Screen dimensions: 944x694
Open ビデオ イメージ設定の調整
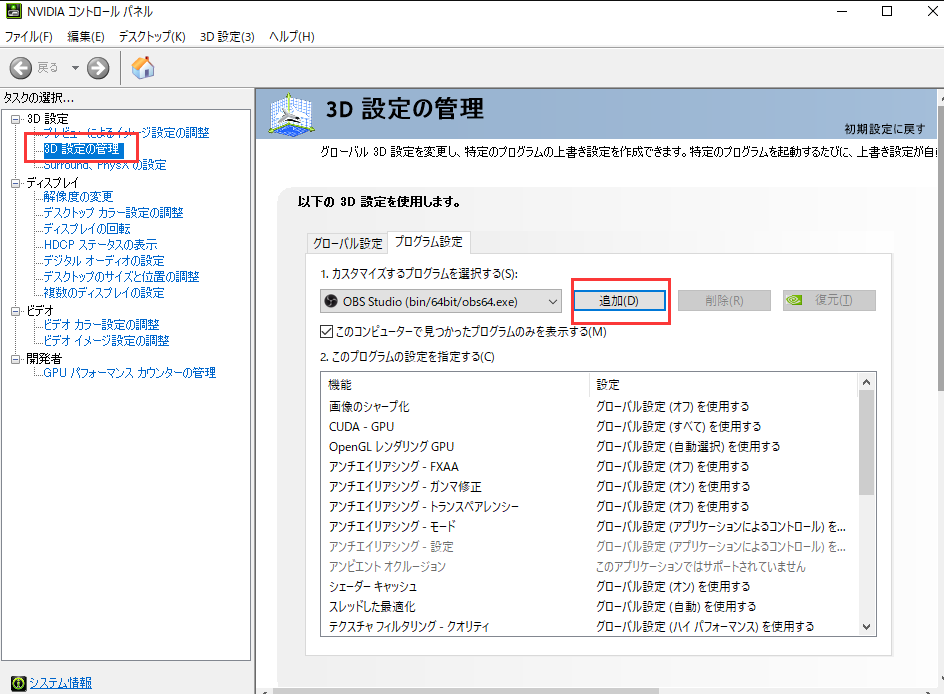click(x=106, y=341)
